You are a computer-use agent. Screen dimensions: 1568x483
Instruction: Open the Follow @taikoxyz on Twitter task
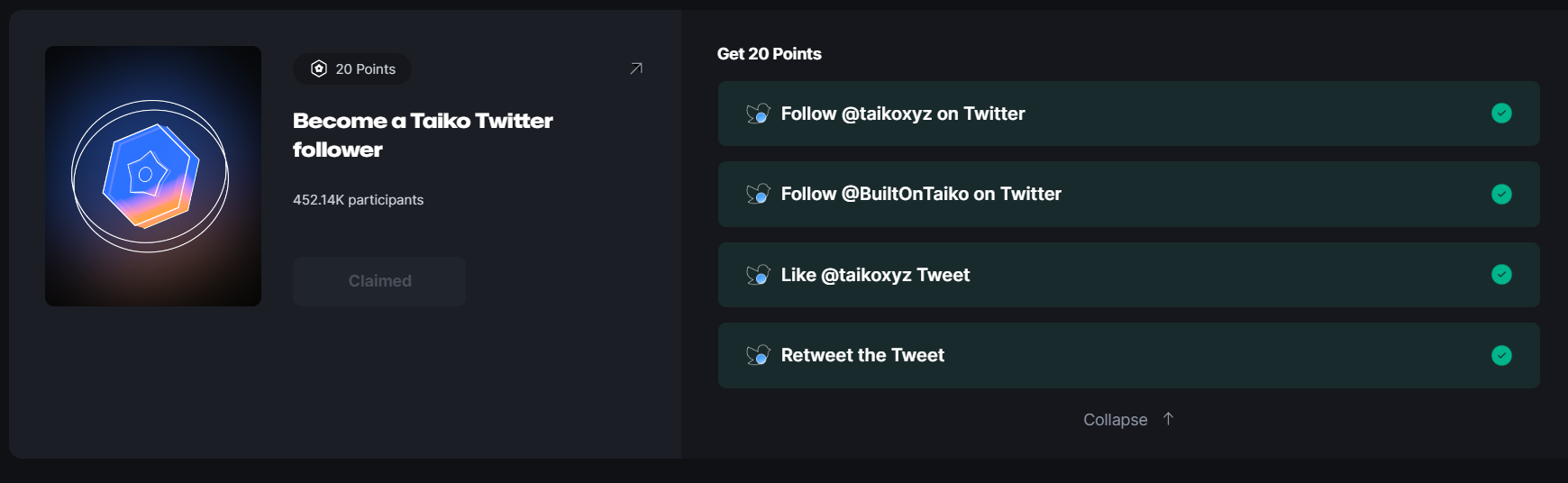coord(1128,114)
